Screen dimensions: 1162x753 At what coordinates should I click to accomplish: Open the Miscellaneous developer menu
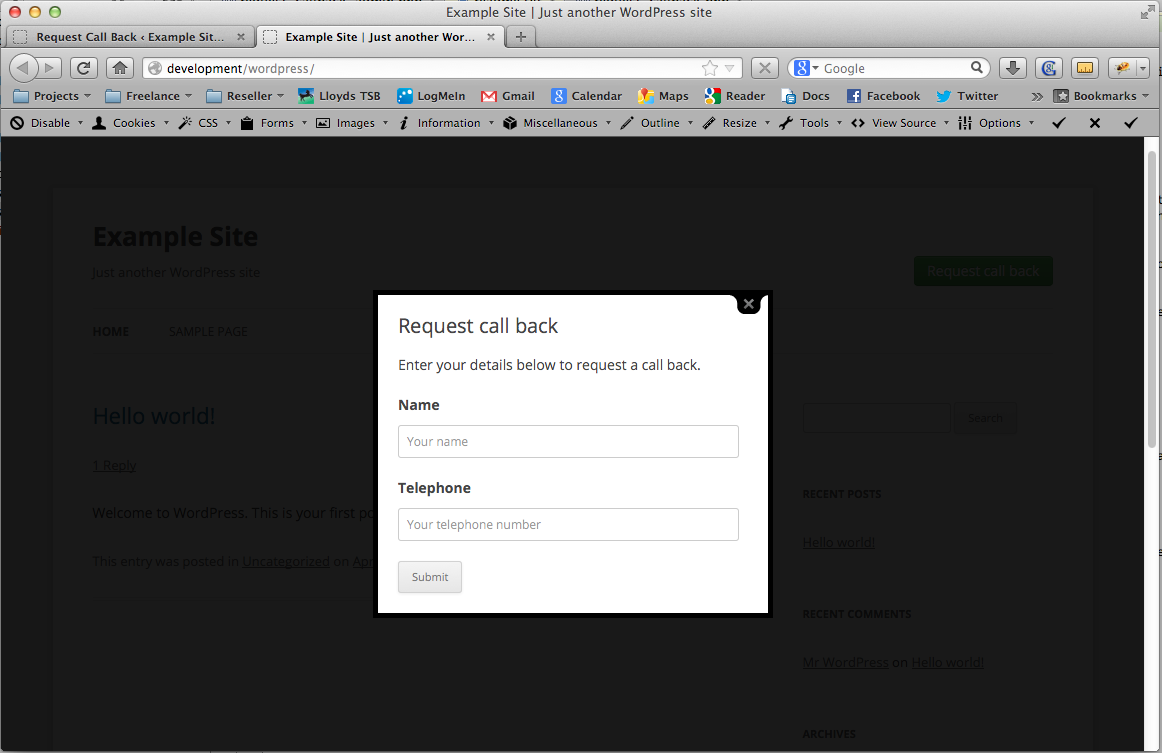pyautogui.click(x=557, y=123)
